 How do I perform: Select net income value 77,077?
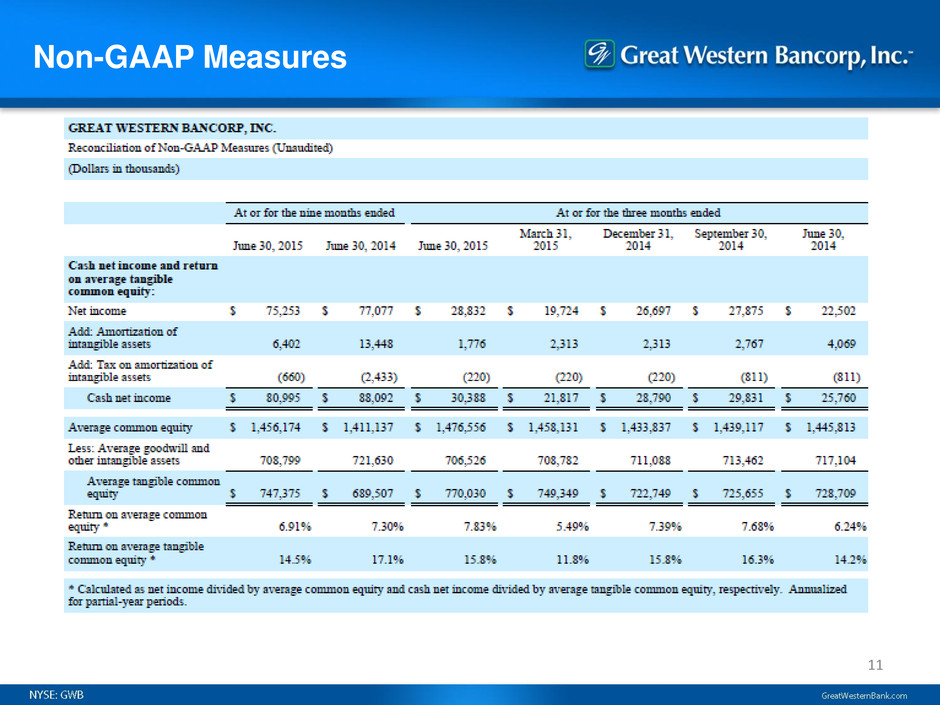point(376,311)
